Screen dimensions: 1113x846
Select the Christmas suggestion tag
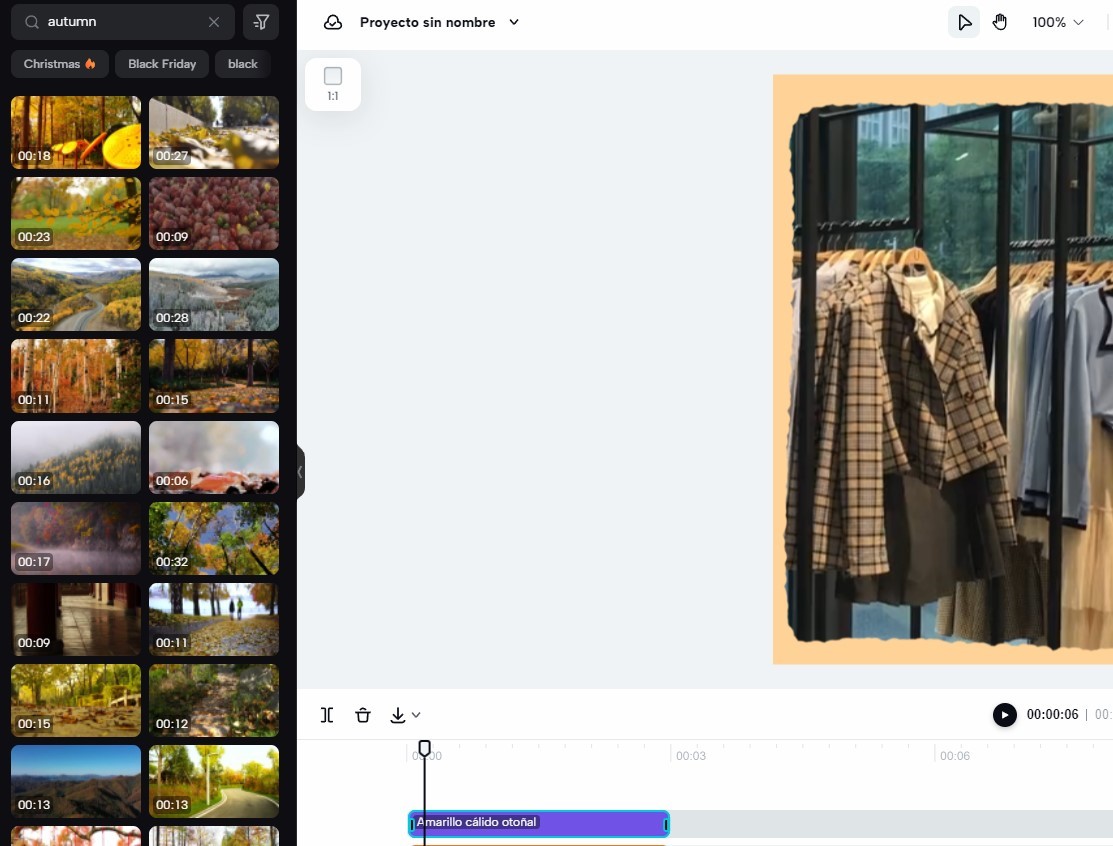click(60, 64)
